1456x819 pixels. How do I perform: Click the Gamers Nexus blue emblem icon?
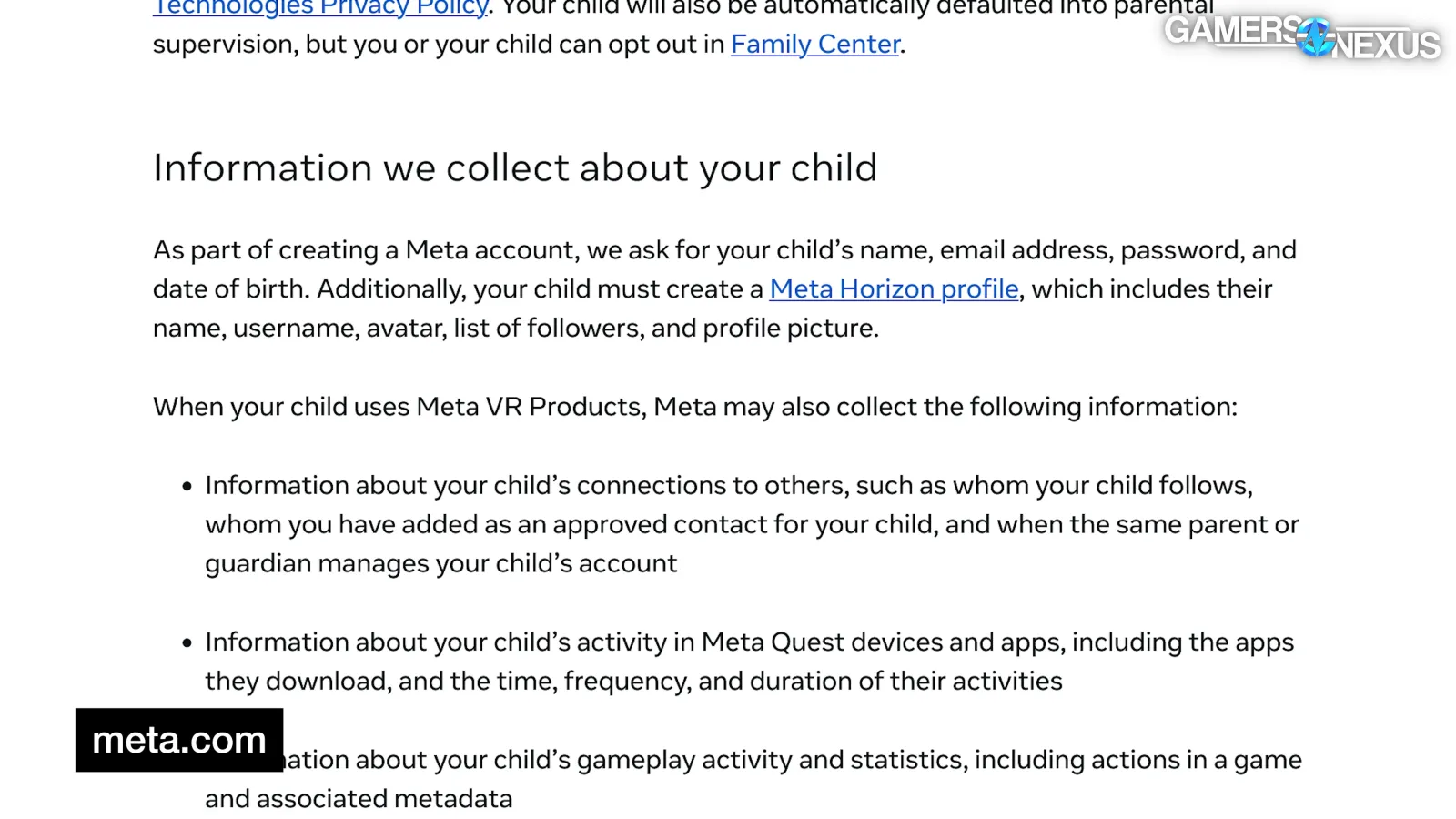[1316, 37]
